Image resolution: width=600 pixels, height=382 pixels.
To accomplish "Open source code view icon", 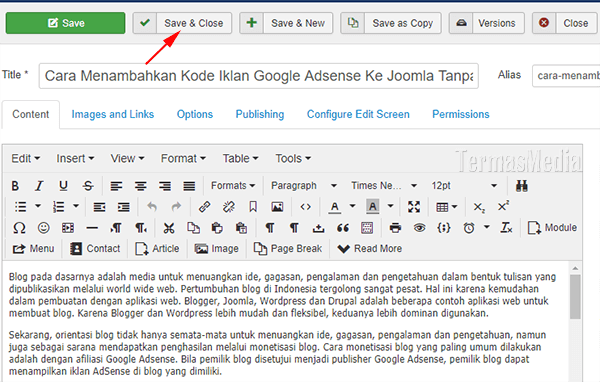I will (x=305, y=207).
